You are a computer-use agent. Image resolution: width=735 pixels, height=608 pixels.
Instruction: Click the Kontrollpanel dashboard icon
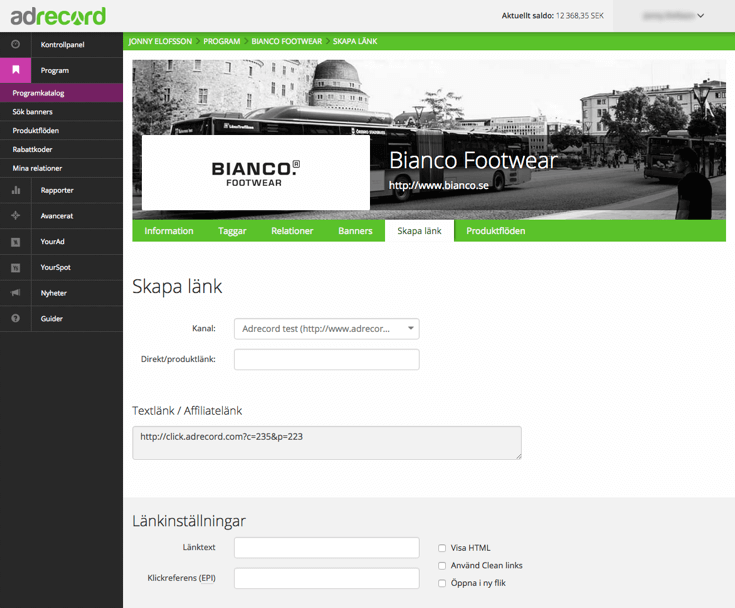(x=15, y=45)
